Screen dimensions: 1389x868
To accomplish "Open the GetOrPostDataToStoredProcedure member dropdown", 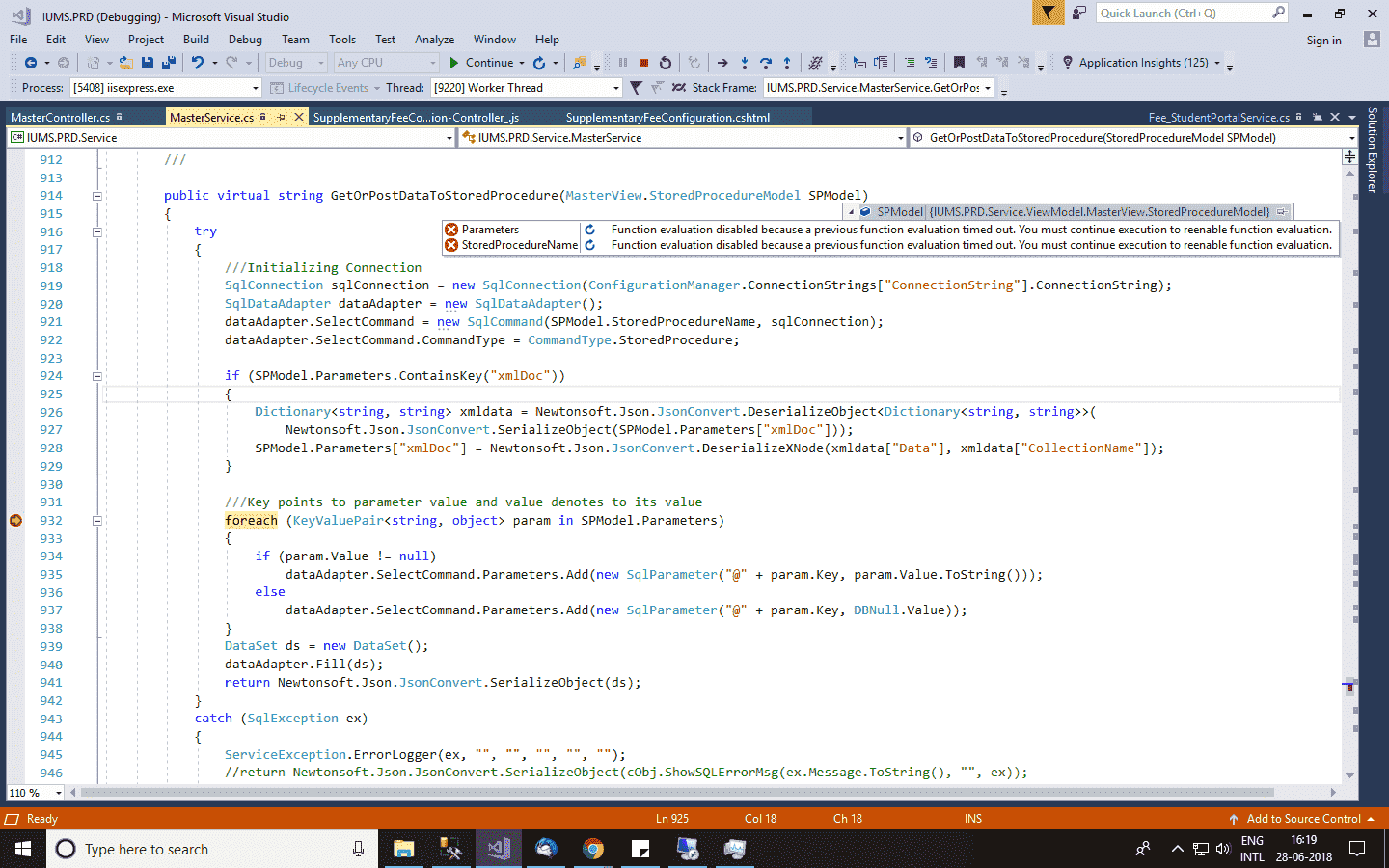I will 1133,138.
